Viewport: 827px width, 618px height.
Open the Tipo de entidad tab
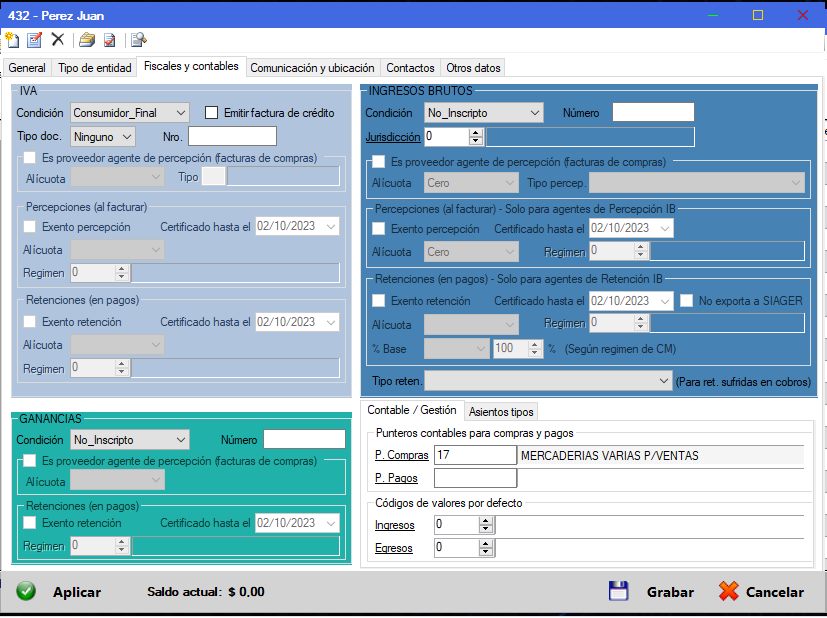tap(95, 68)
